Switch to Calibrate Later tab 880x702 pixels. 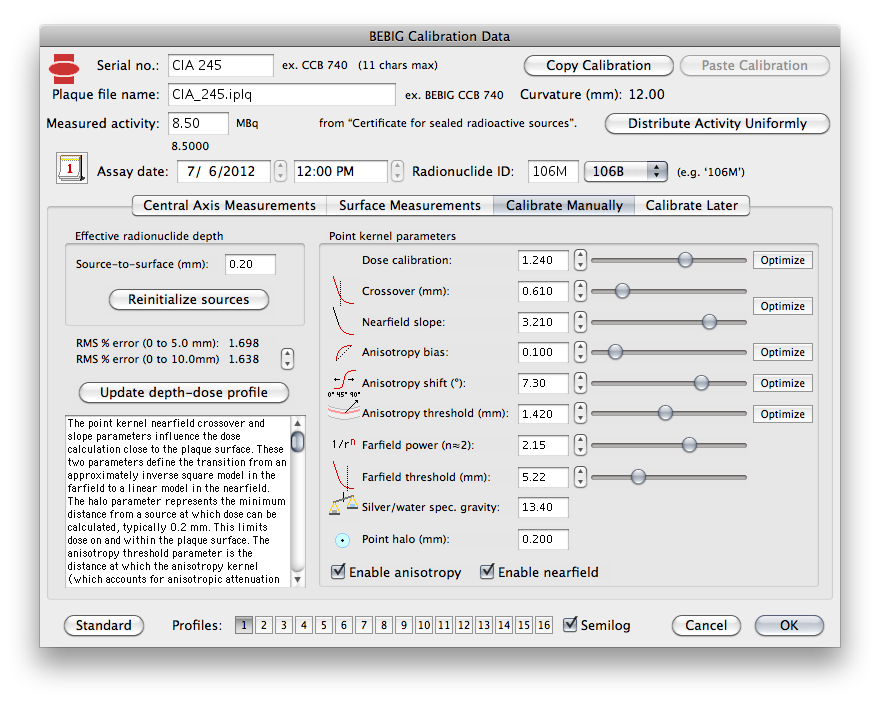[692, 205]
